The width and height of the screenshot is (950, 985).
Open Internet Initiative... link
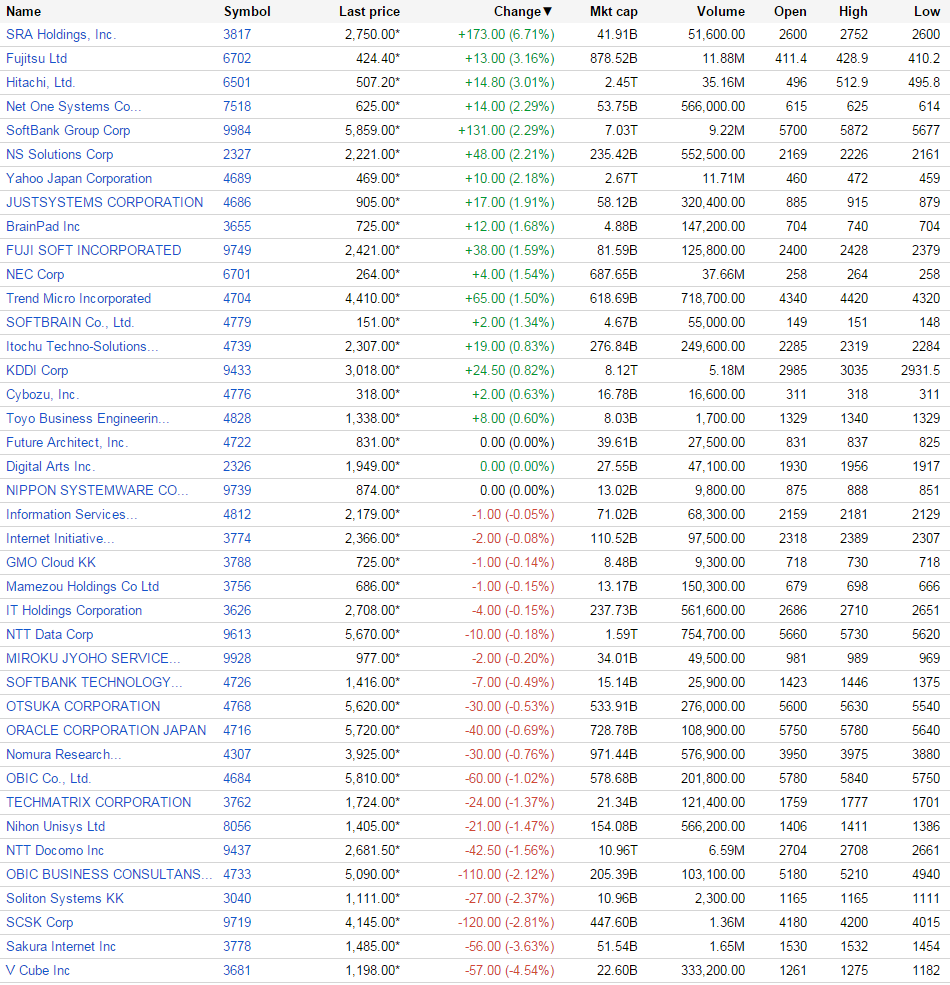60,538
